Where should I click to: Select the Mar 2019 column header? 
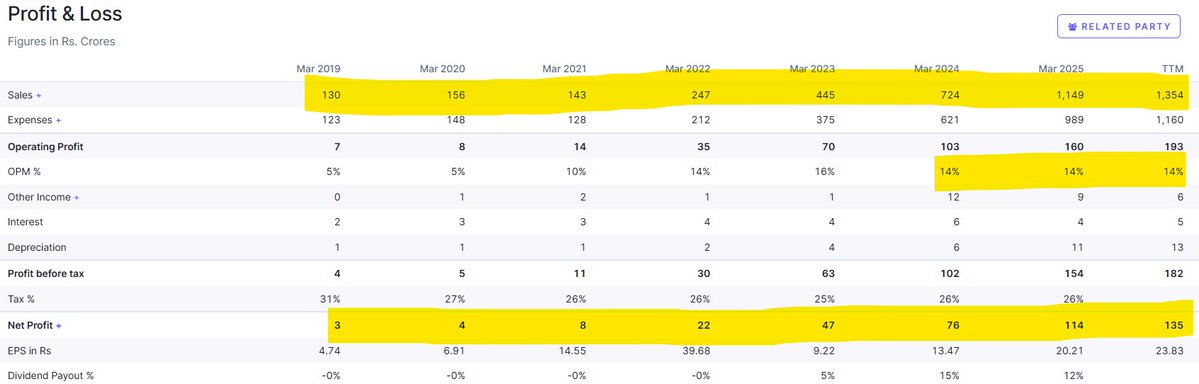coord(318,69)
